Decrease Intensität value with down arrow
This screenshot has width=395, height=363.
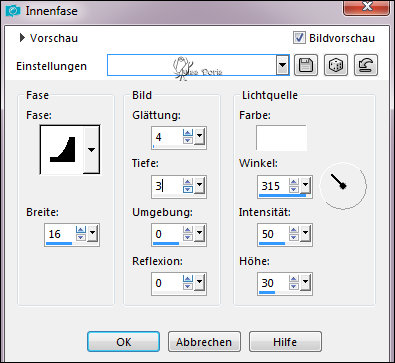pyautogui.click(x=294, y=237)
